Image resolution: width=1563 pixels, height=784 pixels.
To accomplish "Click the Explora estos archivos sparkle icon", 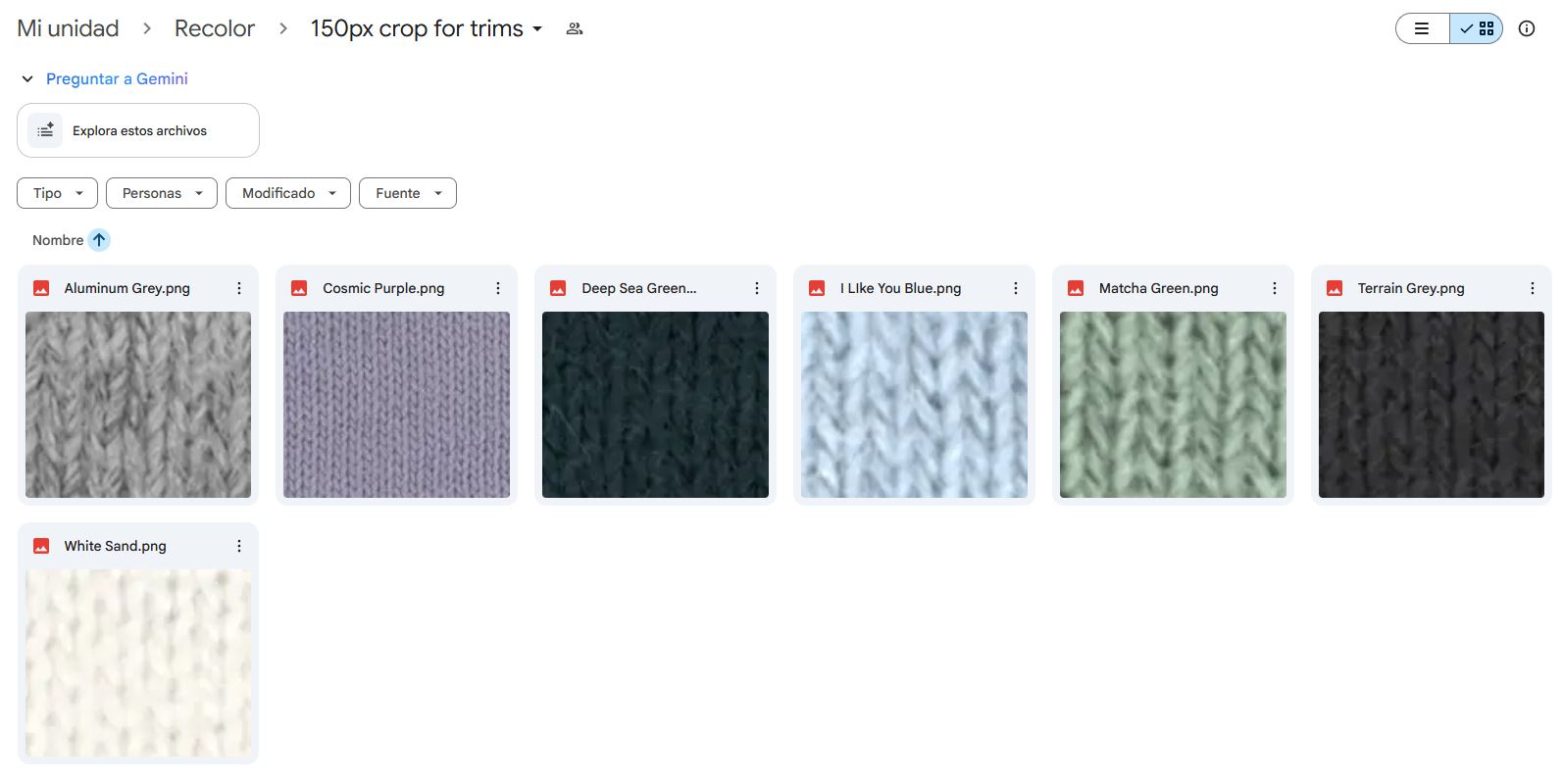I will [45, 130].
